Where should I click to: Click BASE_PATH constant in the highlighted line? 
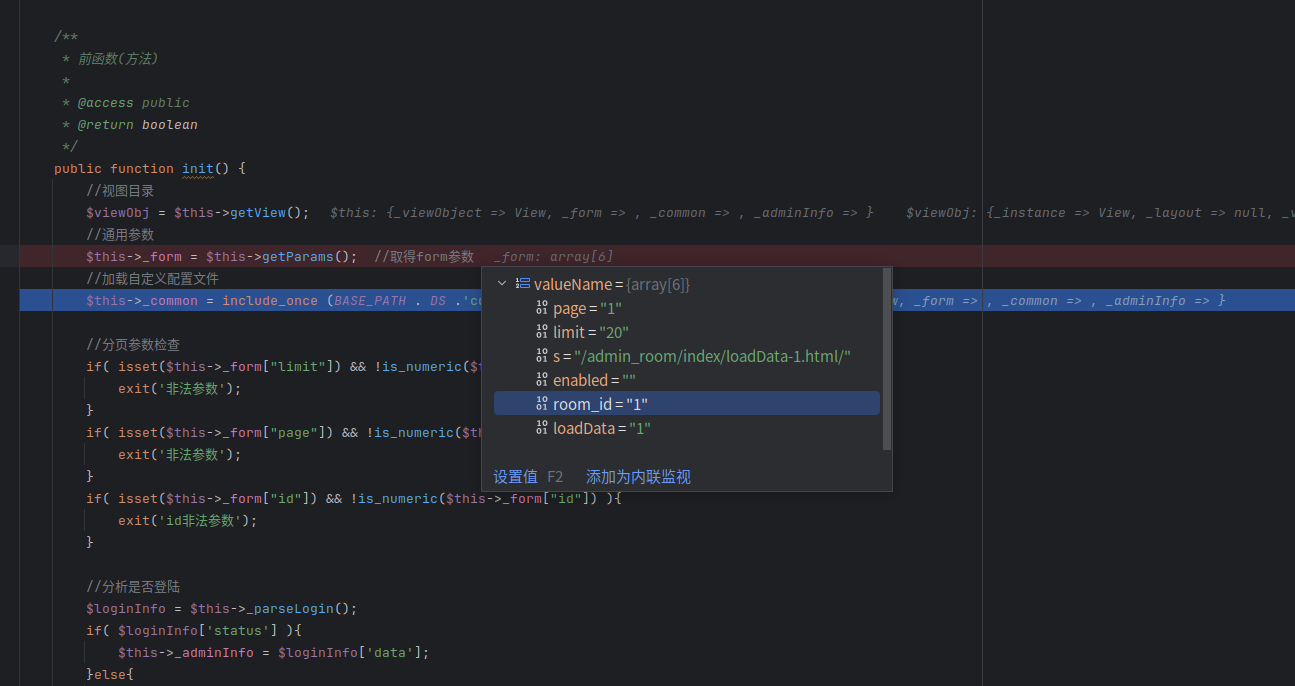point(370,300)
